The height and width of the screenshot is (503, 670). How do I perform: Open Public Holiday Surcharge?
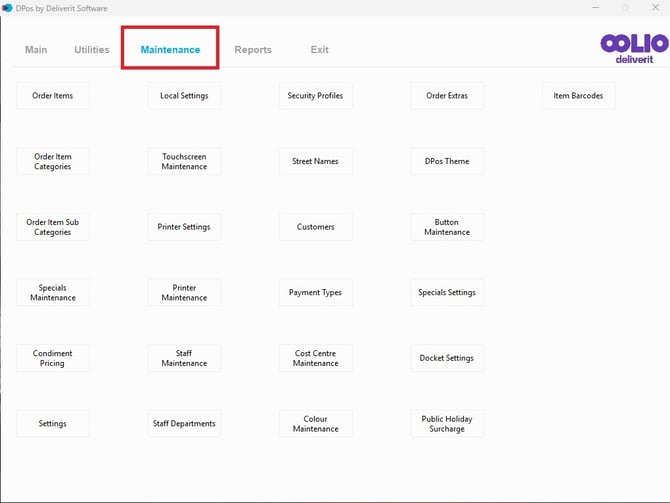[447, 424]
